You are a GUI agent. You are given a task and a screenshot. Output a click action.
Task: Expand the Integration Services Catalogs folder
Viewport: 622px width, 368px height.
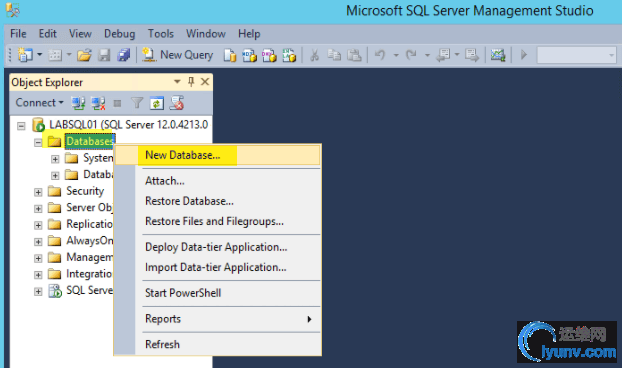coord(38,275)
